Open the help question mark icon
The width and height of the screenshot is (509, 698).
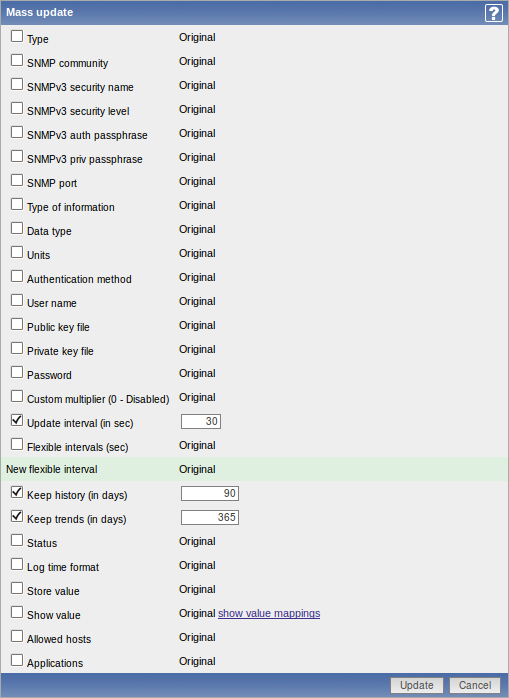[x=493, y=13]
